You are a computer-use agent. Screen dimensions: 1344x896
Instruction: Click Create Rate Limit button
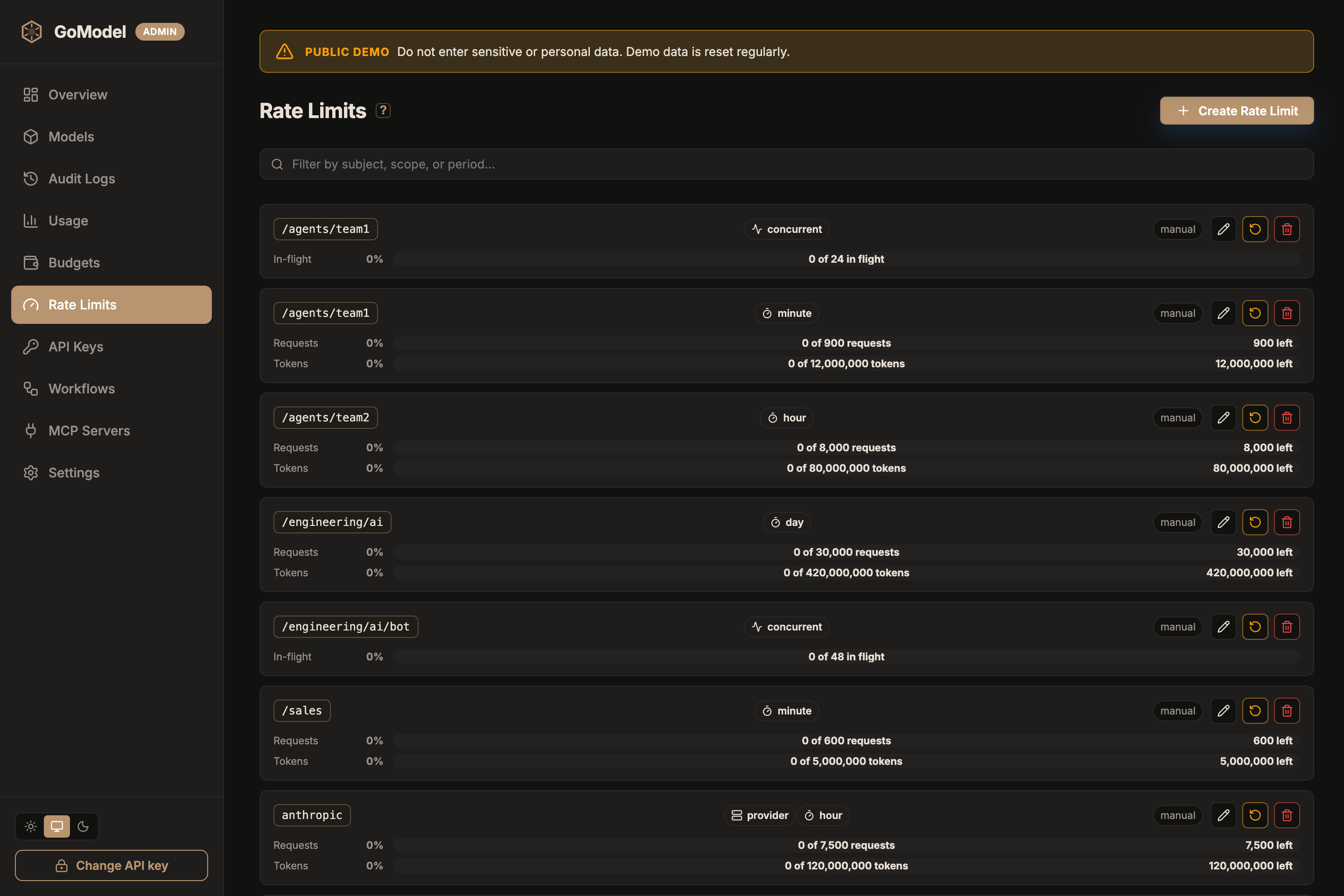[x=1237, y=111]
